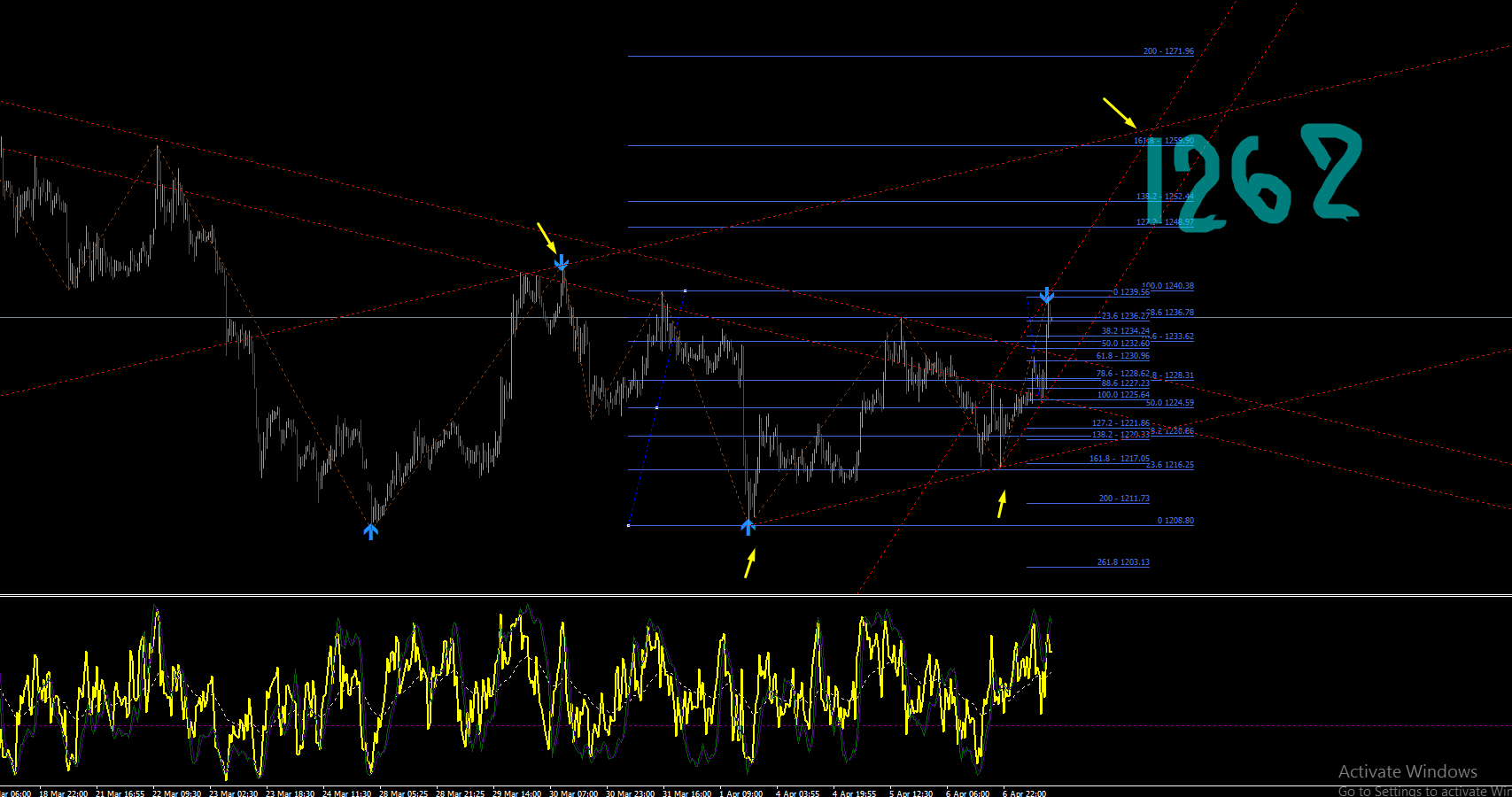Click the 161.8 - 1259.90 Fibonacci level label
This screenshot has height=797, width=1512.
pos(1164,141)
